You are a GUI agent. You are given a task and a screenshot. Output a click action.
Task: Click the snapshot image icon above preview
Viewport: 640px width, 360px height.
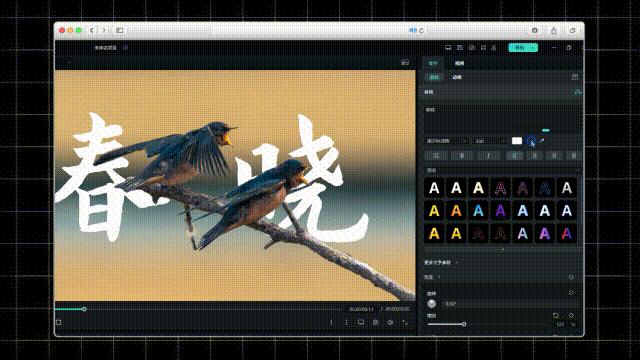pos(405,62)
